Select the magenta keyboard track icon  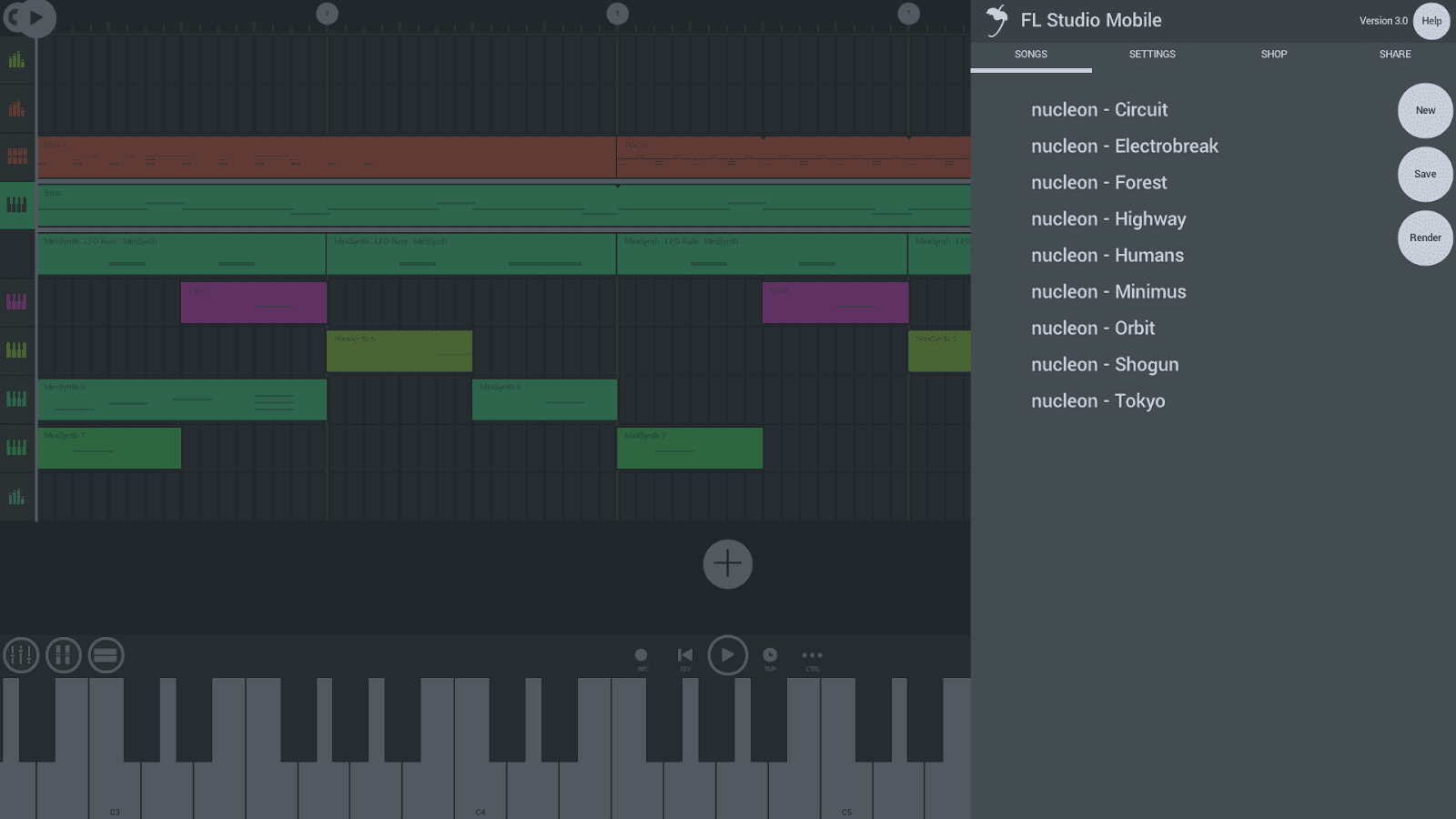pyautogui.click(x=17, y=302)
